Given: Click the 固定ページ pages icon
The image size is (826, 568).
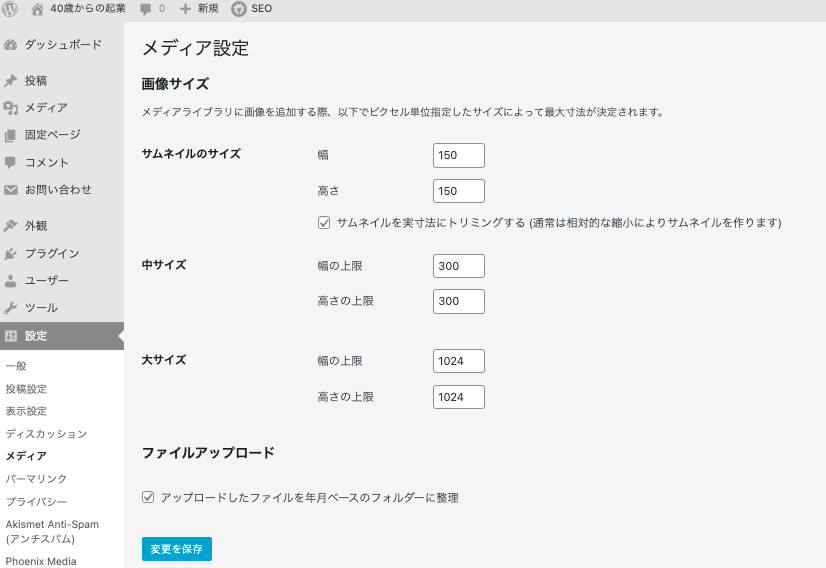Looking at the screenshot, I should pyautogui.click(x=11, y=135).
